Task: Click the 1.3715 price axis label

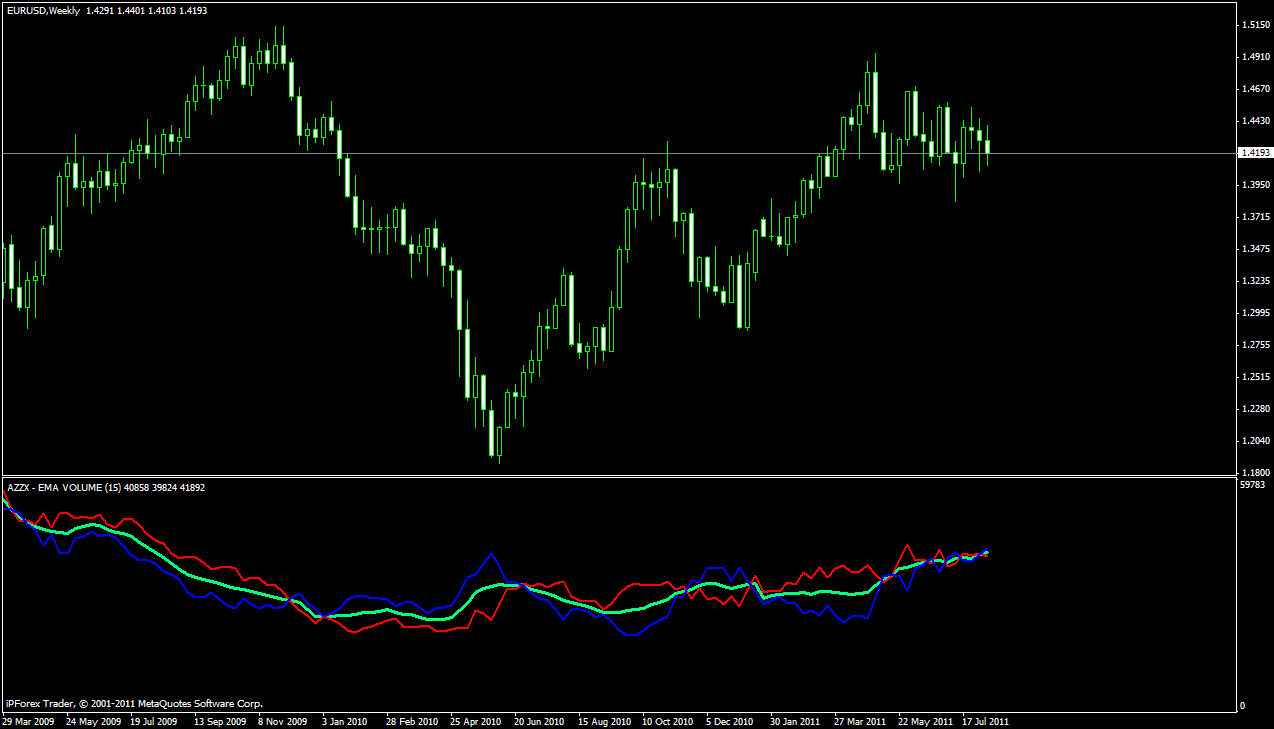Action: (x=1255, y=216)
